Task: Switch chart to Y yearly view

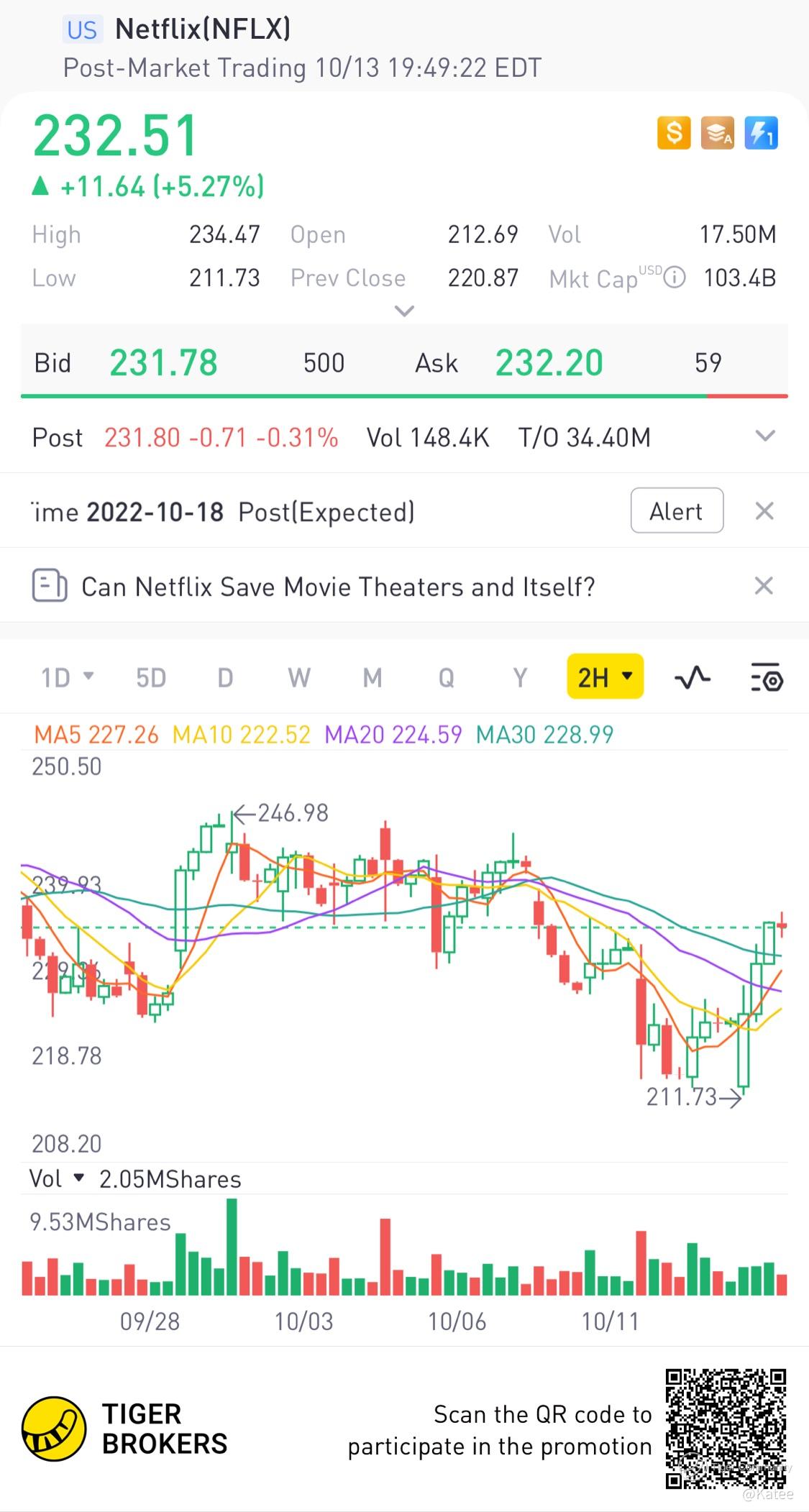Action: pyautogui.click(x=520, y=677)
